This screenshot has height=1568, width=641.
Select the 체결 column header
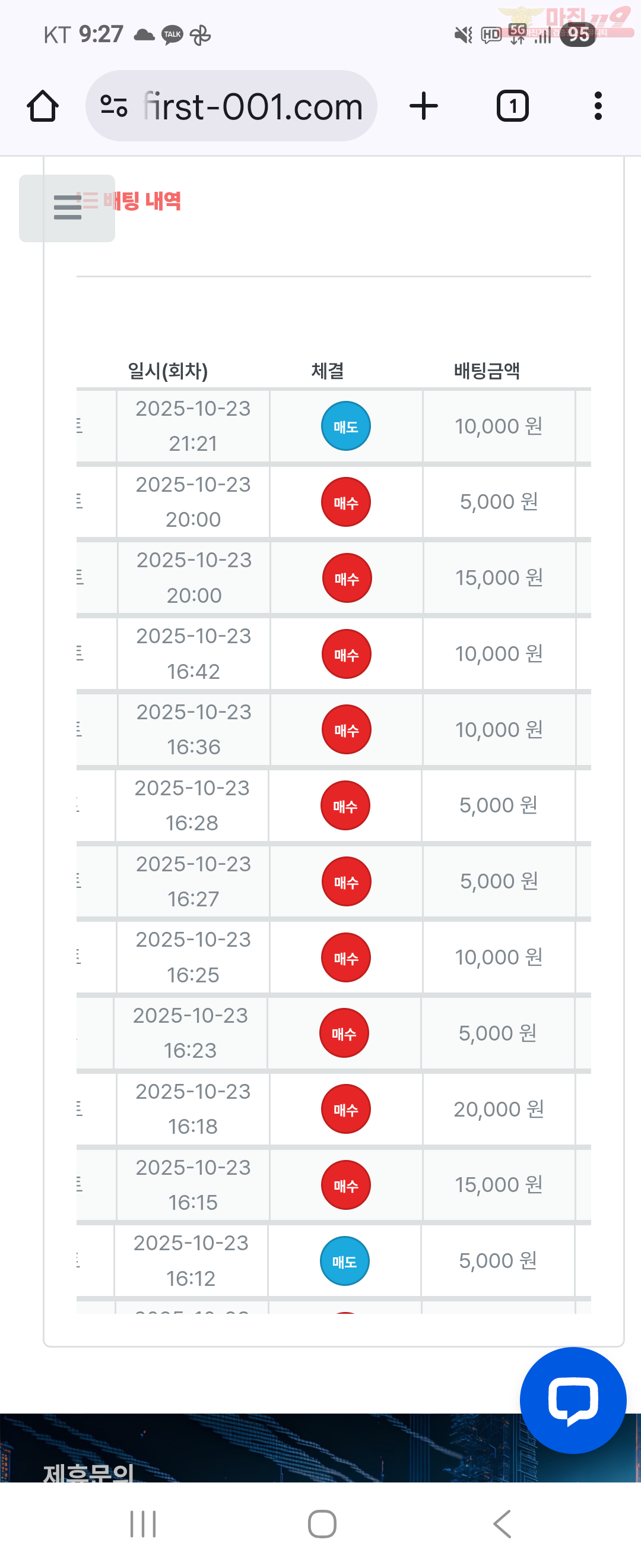point(327,371)
